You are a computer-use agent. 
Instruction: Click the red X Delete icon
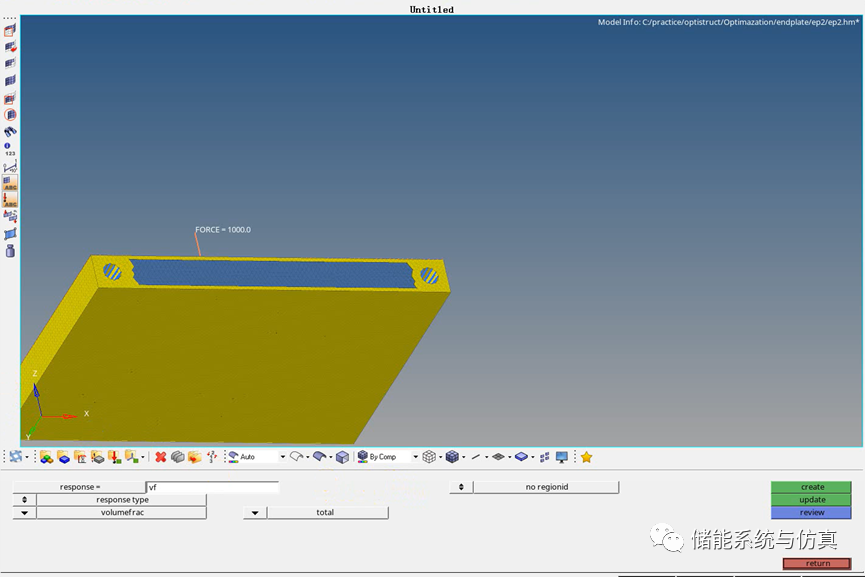click(x=161, y=457)
